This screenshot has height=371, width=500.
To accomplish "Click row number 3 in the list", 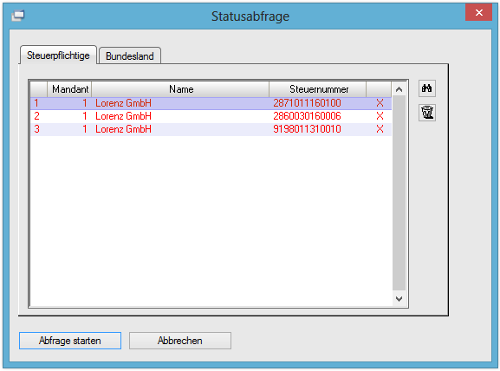I will click(x=37, y=129).
